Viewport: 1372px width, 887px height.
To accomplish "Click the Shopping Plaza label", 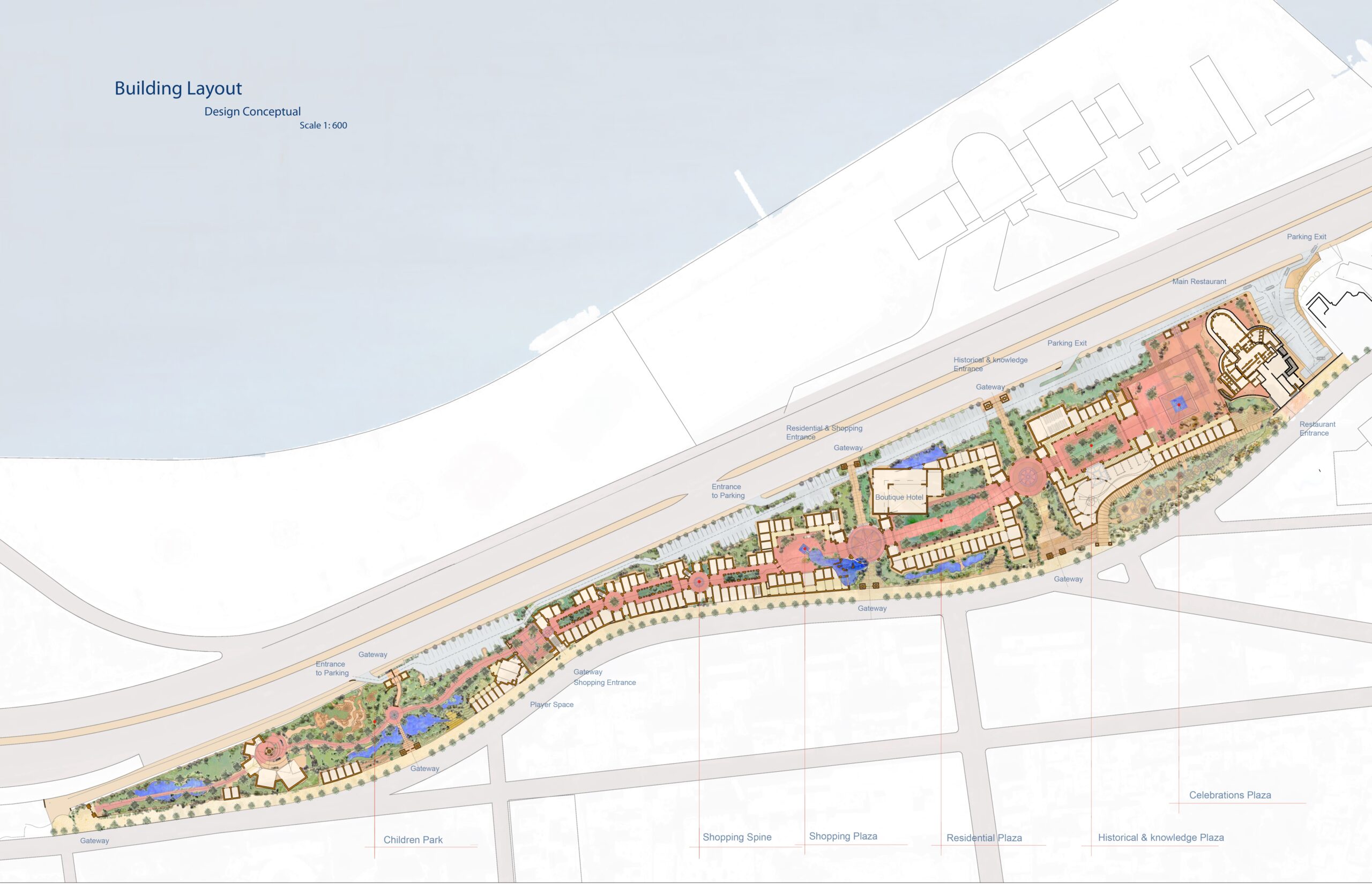I will 842,836.
